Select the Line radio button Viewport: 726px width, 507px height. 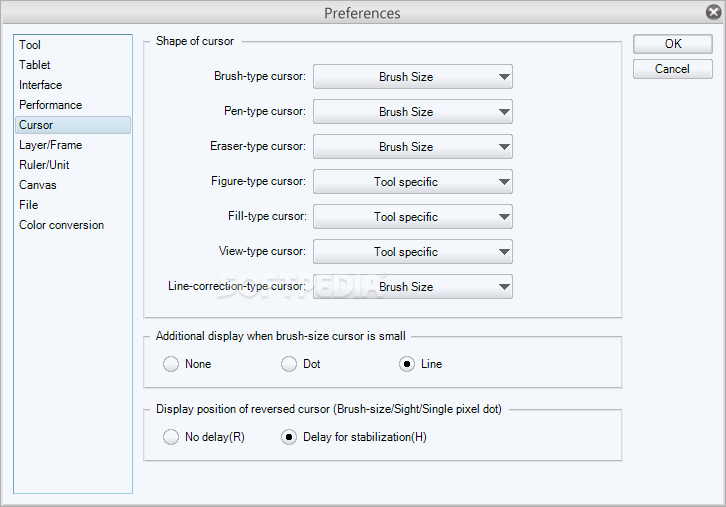[407, 364]
